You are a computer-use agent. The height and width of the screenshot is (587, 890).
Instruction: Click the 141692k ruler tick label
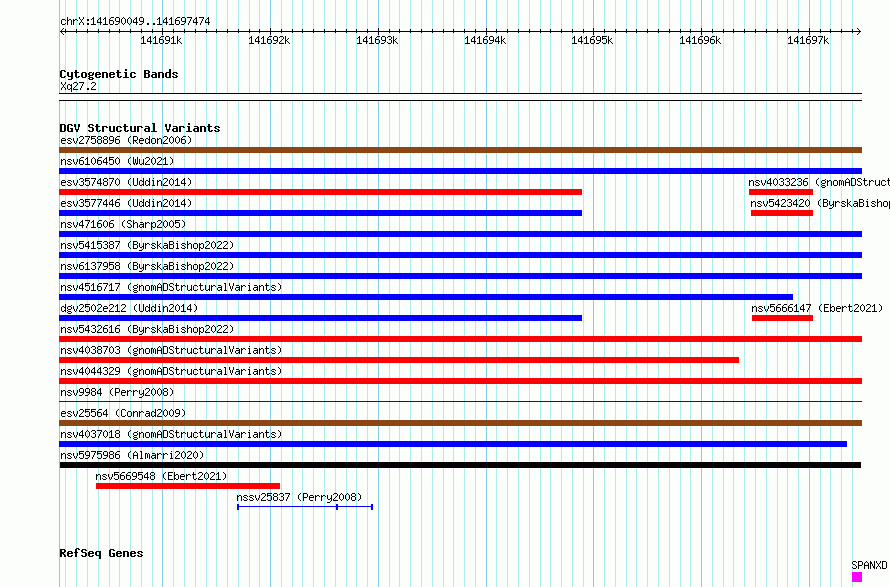click(x=269, y=40)
